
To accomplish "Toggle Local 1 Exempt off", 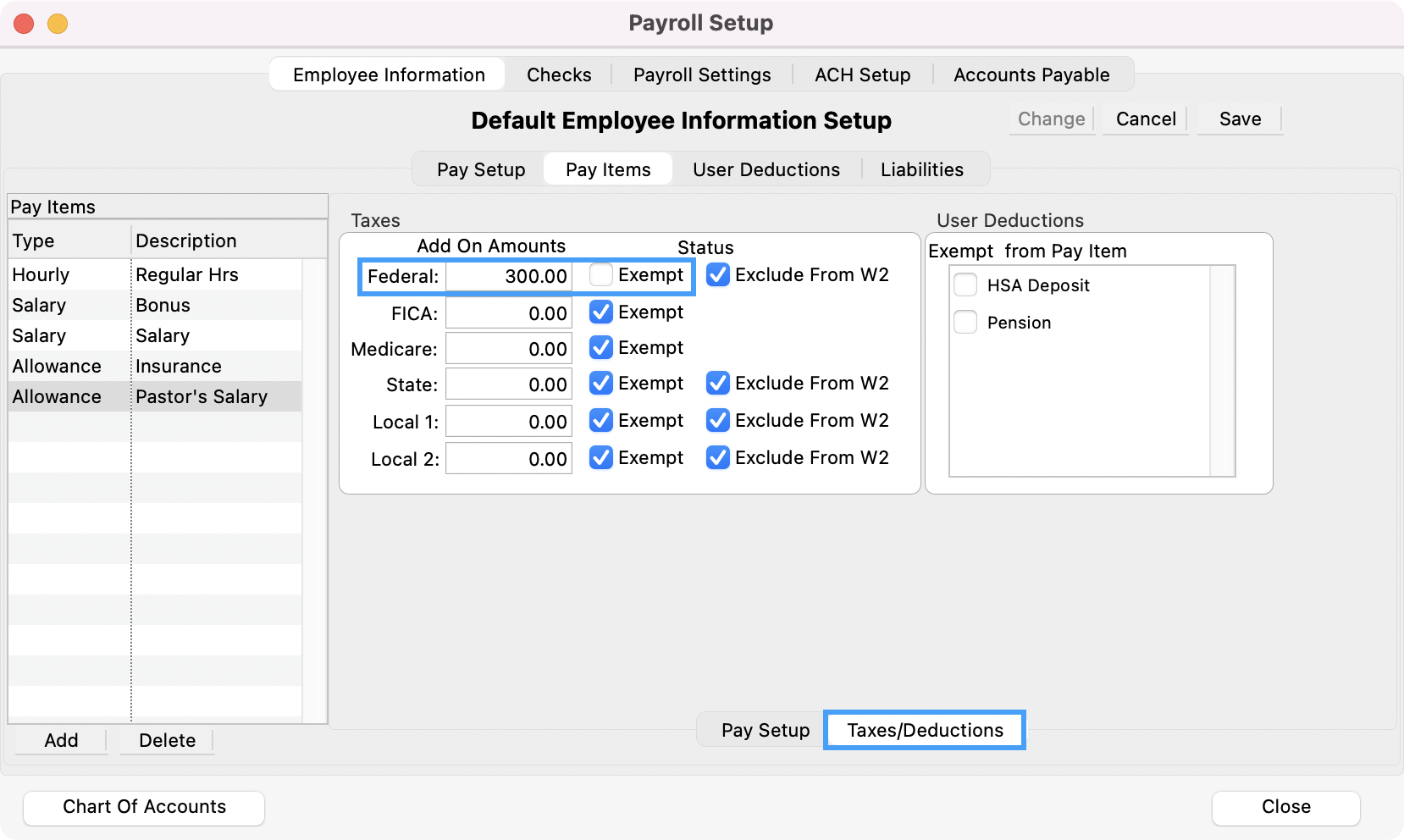I will (x=601, y=421).
